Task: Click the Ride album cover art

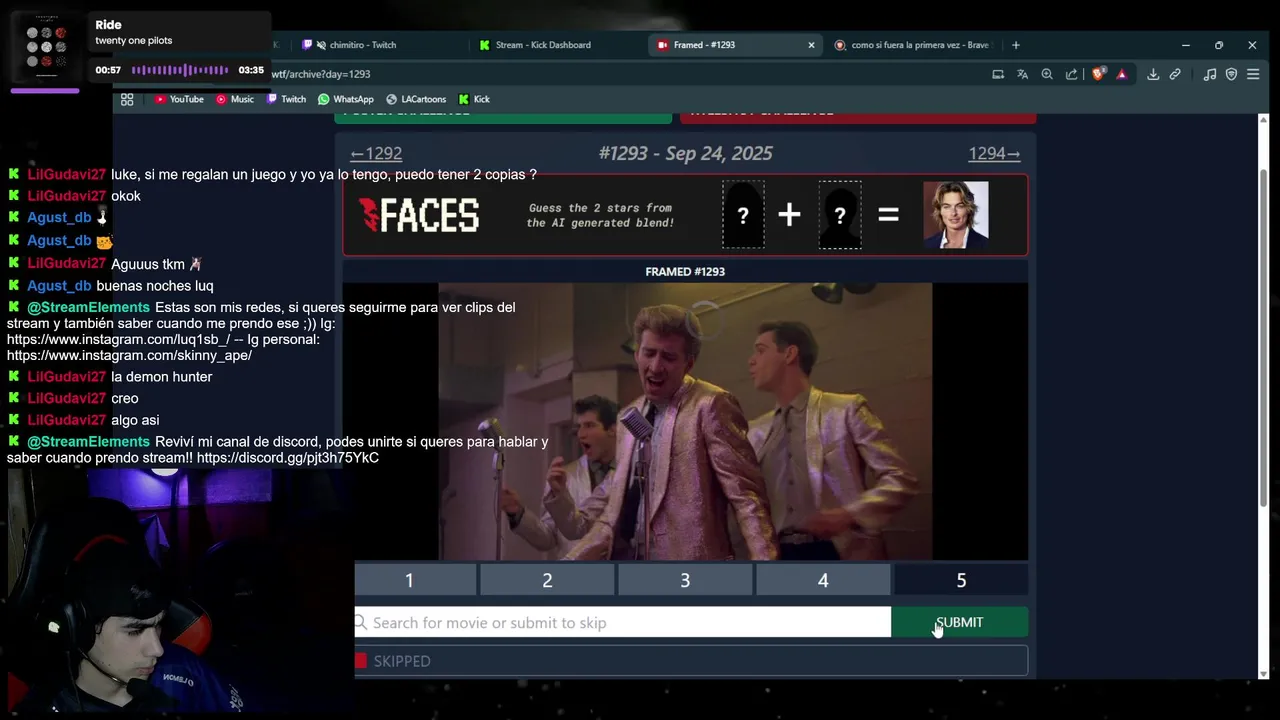Action: click(x=45, y=46)
